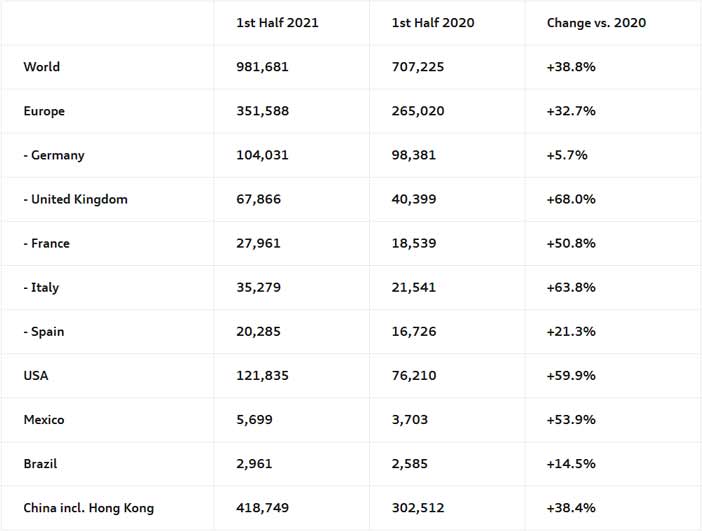Click the United Kingdom row label
702x531 pixels.
pos(76,199)
